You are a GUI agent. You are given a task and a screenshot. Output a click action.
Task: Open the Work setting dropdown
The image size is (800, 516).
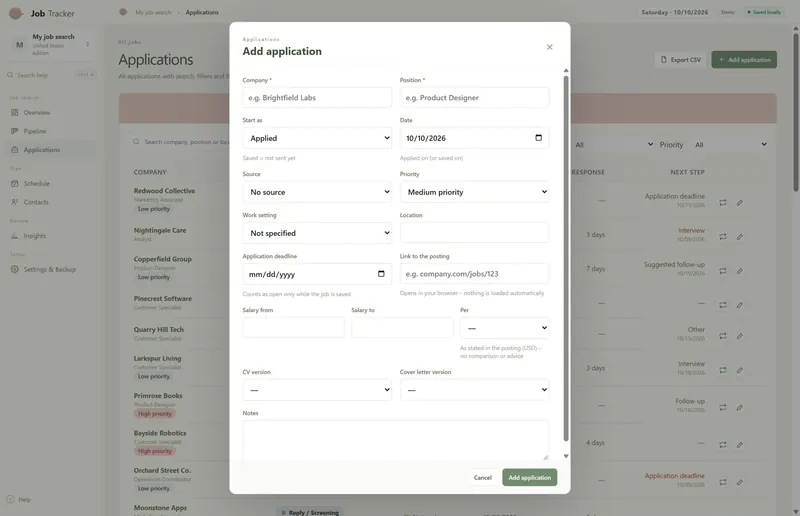click(x=317, y=233)
